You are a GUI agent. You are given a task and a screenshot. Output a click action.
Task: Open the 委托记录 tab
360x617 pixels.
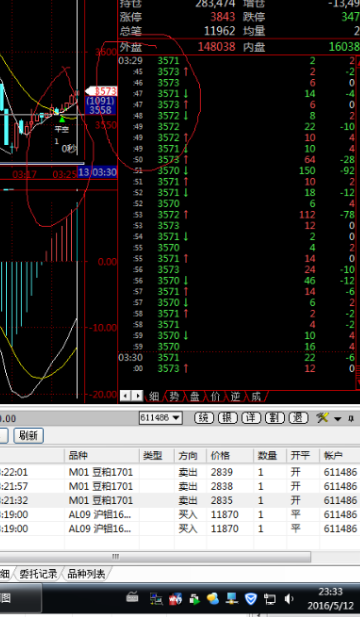[x=38, y=574]
